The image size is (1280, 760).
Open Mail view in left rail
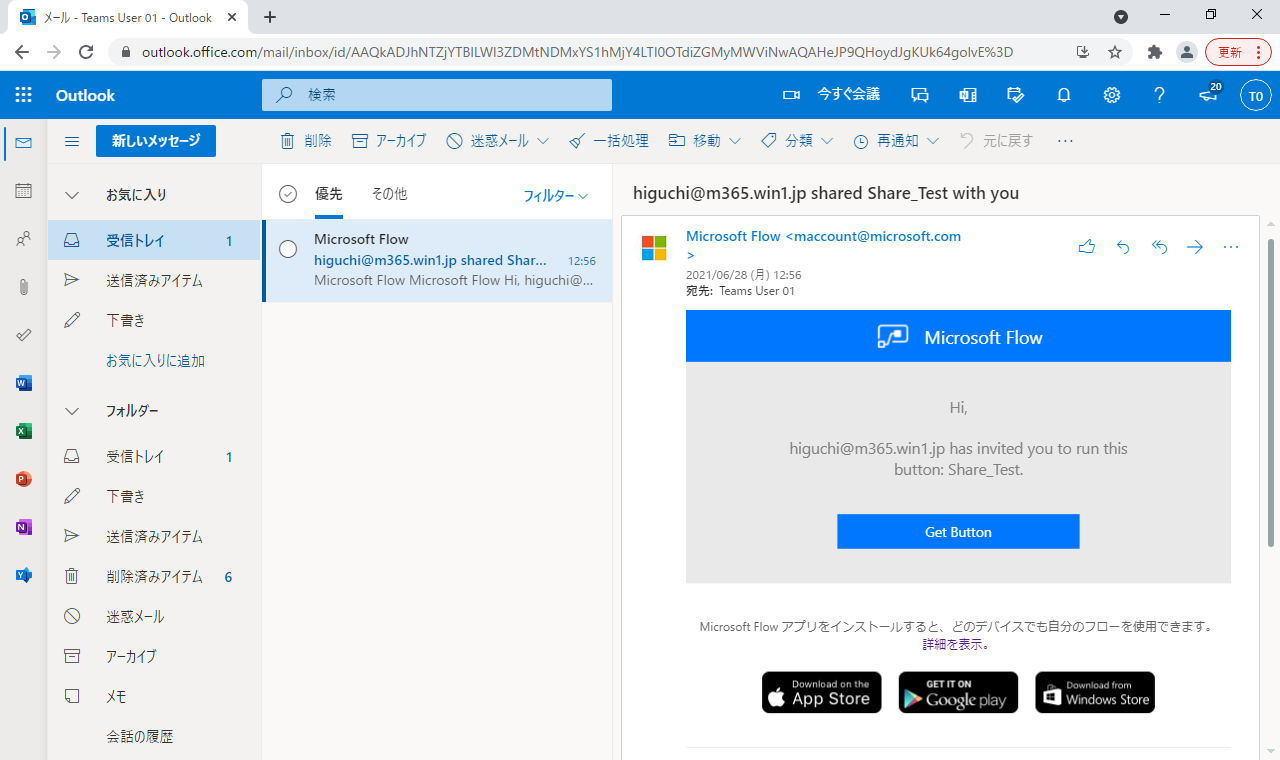24,143
